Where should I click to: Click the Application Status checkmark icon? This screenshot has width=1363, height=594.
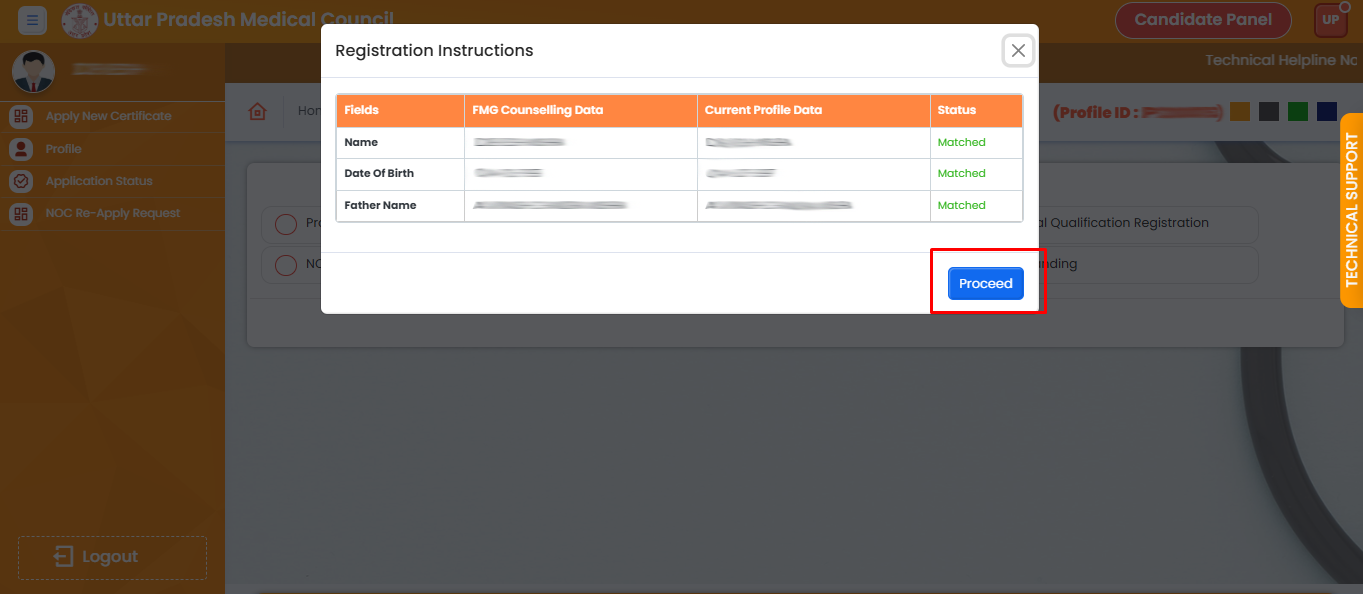pos(20,181)
